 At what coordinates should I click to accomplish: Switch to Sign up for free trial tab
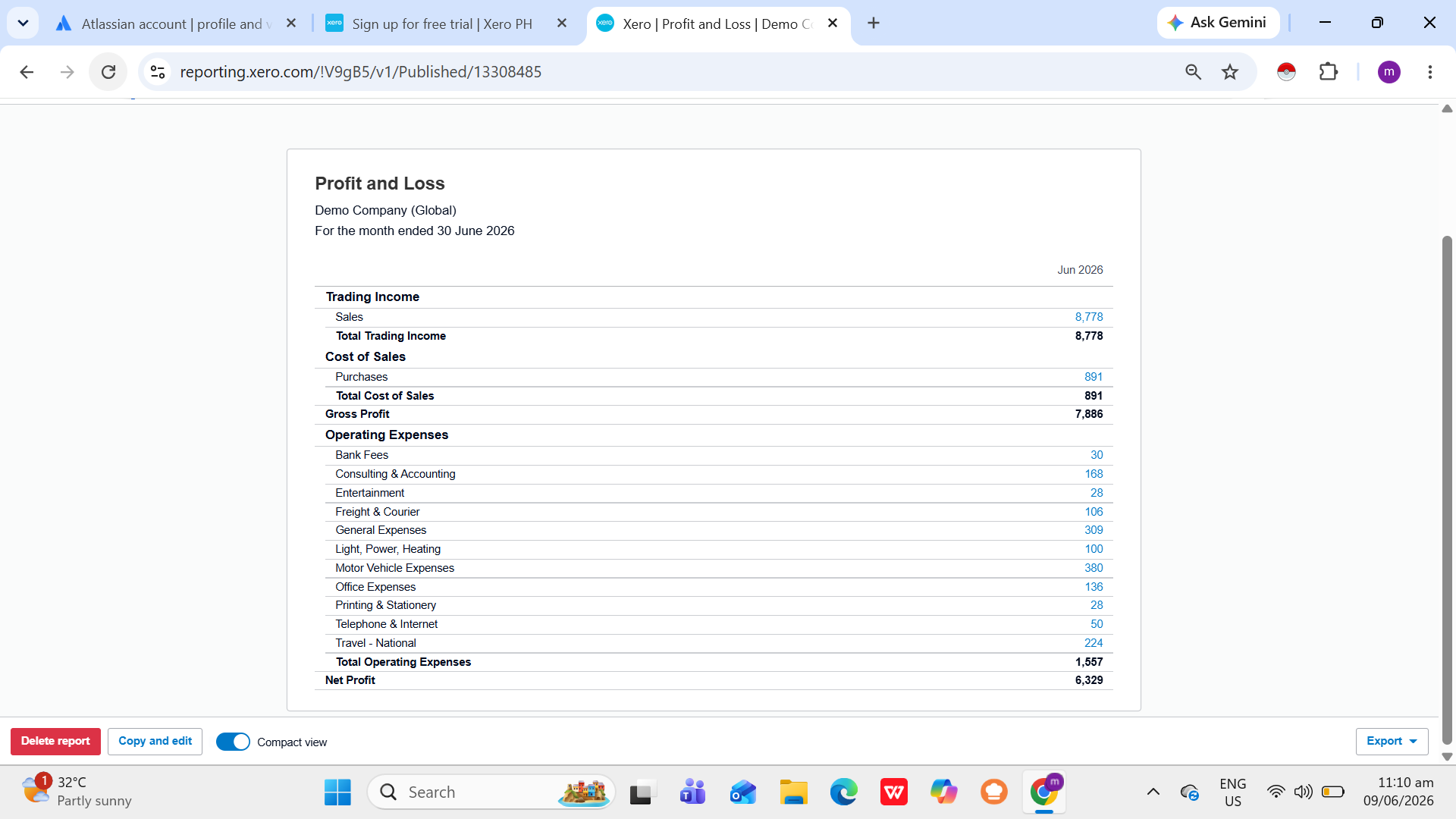pos(442,24)
